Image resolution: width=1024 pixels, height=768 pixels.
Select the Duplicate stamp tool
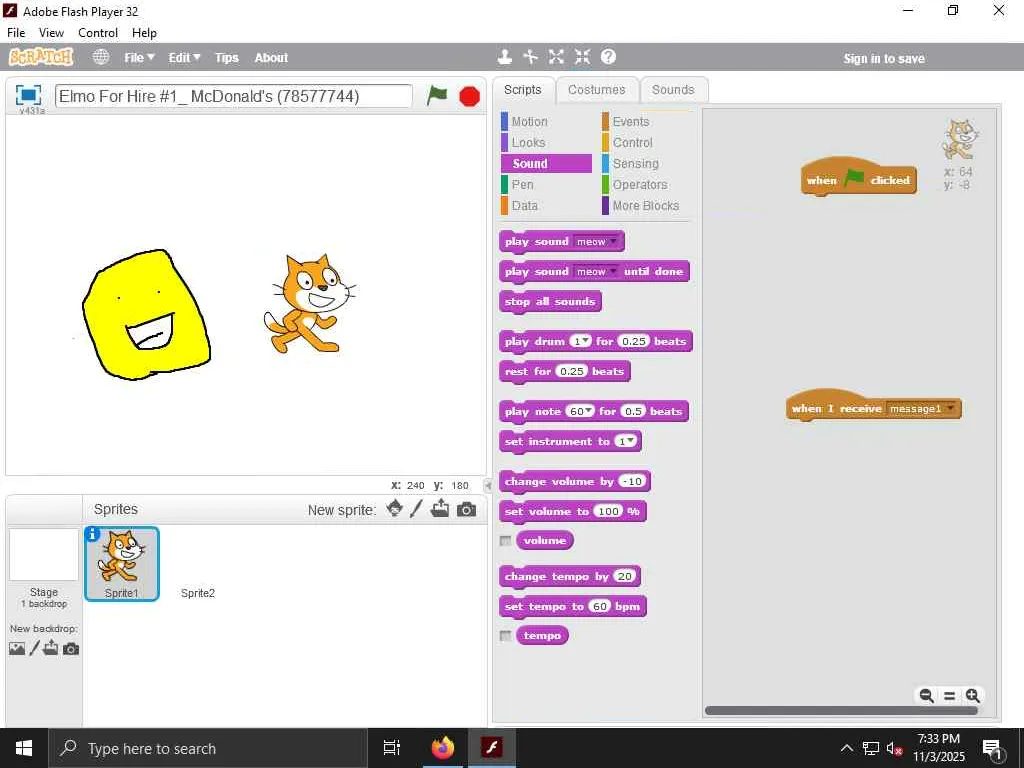click(504, 57)
